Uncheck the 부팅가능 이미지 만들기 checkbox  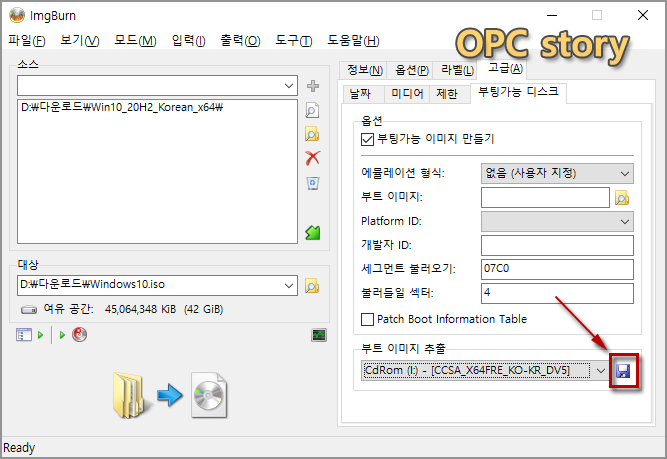tap(367, 139)
